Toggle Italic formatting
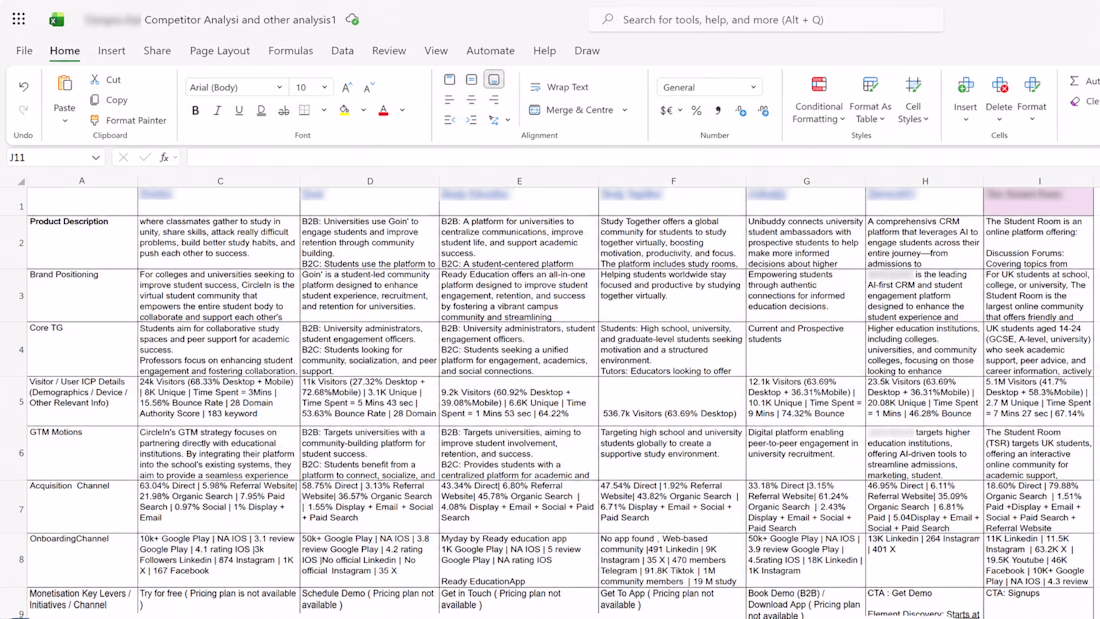Screen dimensions: 1100x619 pyautogui.click(x=217, y=110)
